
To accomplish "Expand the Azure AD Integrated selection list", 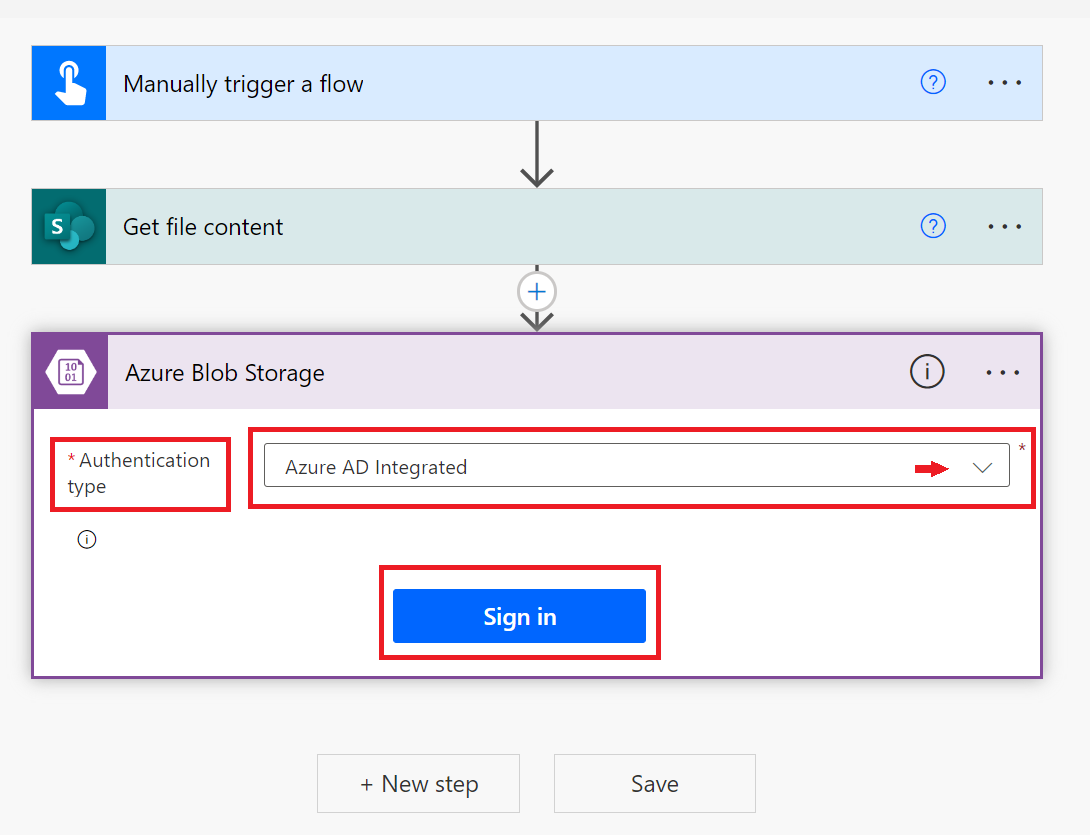I will 984,465.
